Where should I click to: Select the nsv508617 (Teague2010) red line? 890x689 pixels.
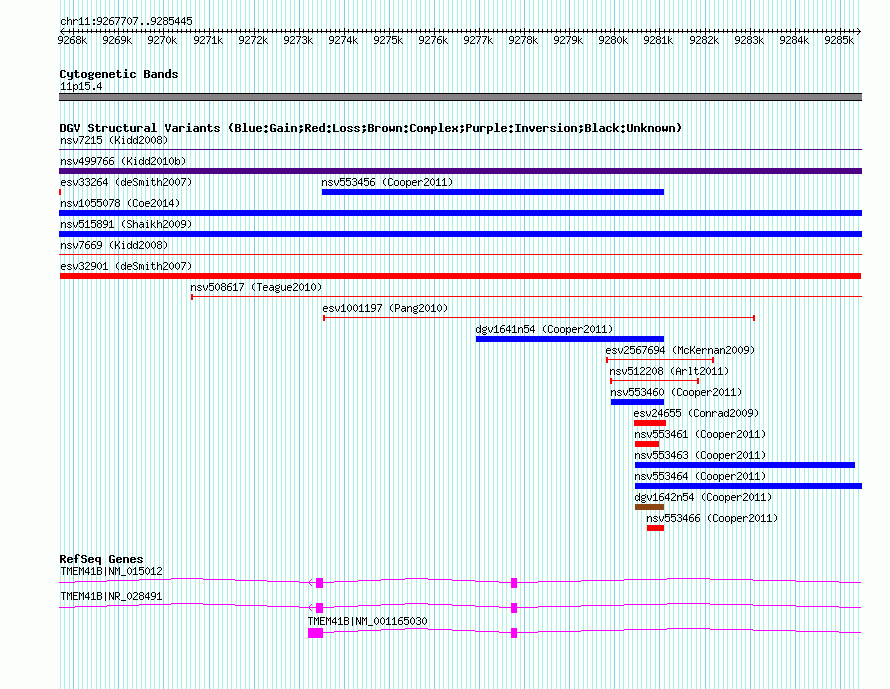coord(527,297)
